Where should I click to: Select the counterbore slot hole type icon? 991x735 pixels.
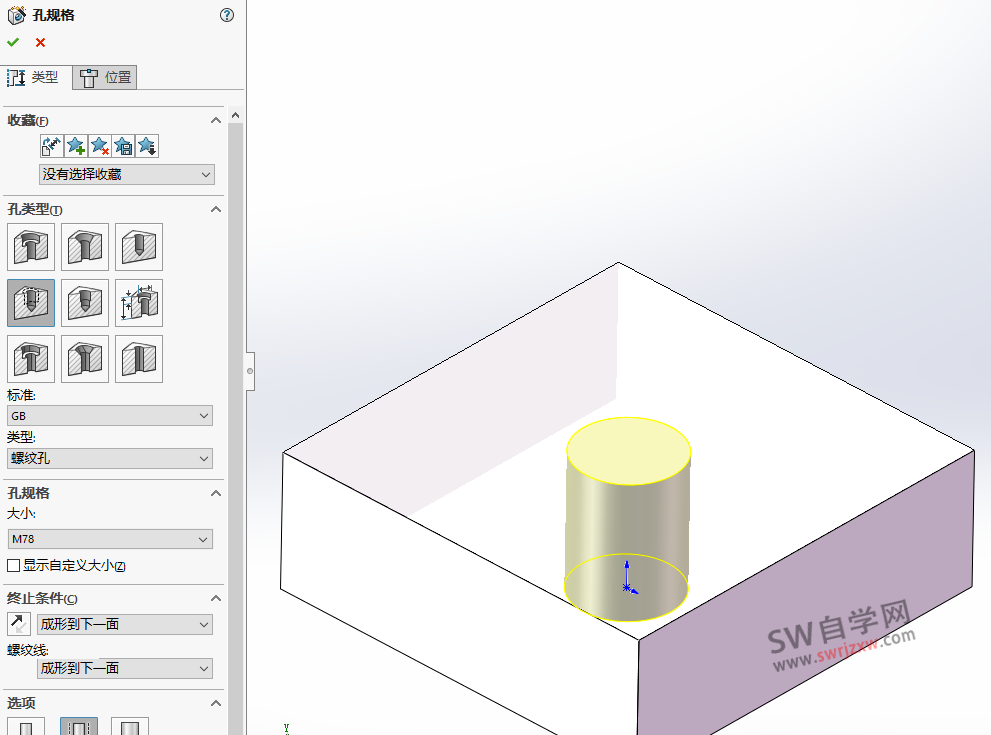click(x=31, y=357)
